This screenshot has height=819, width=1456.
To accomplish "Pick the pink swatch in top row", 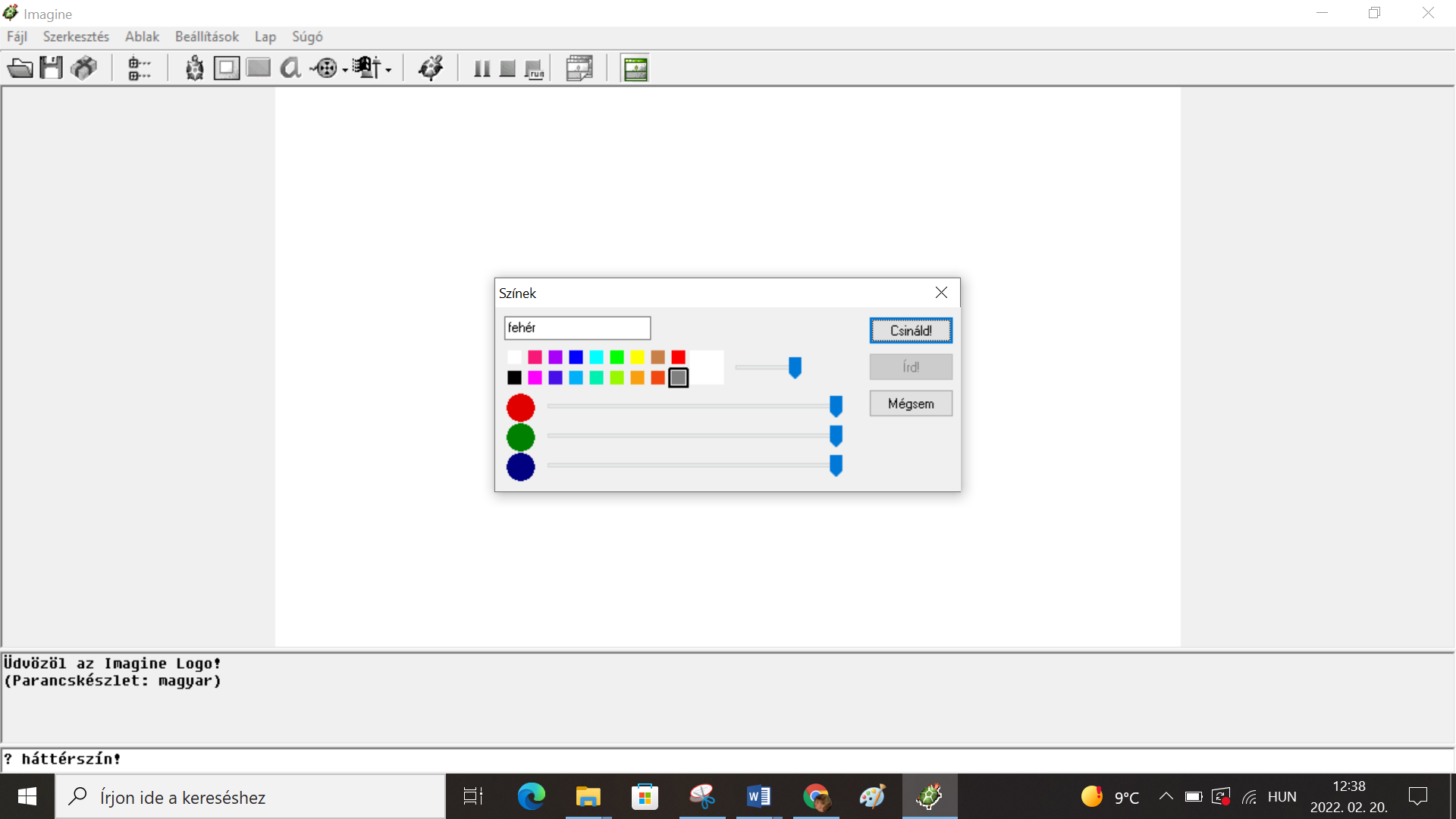I will [535, 357].
